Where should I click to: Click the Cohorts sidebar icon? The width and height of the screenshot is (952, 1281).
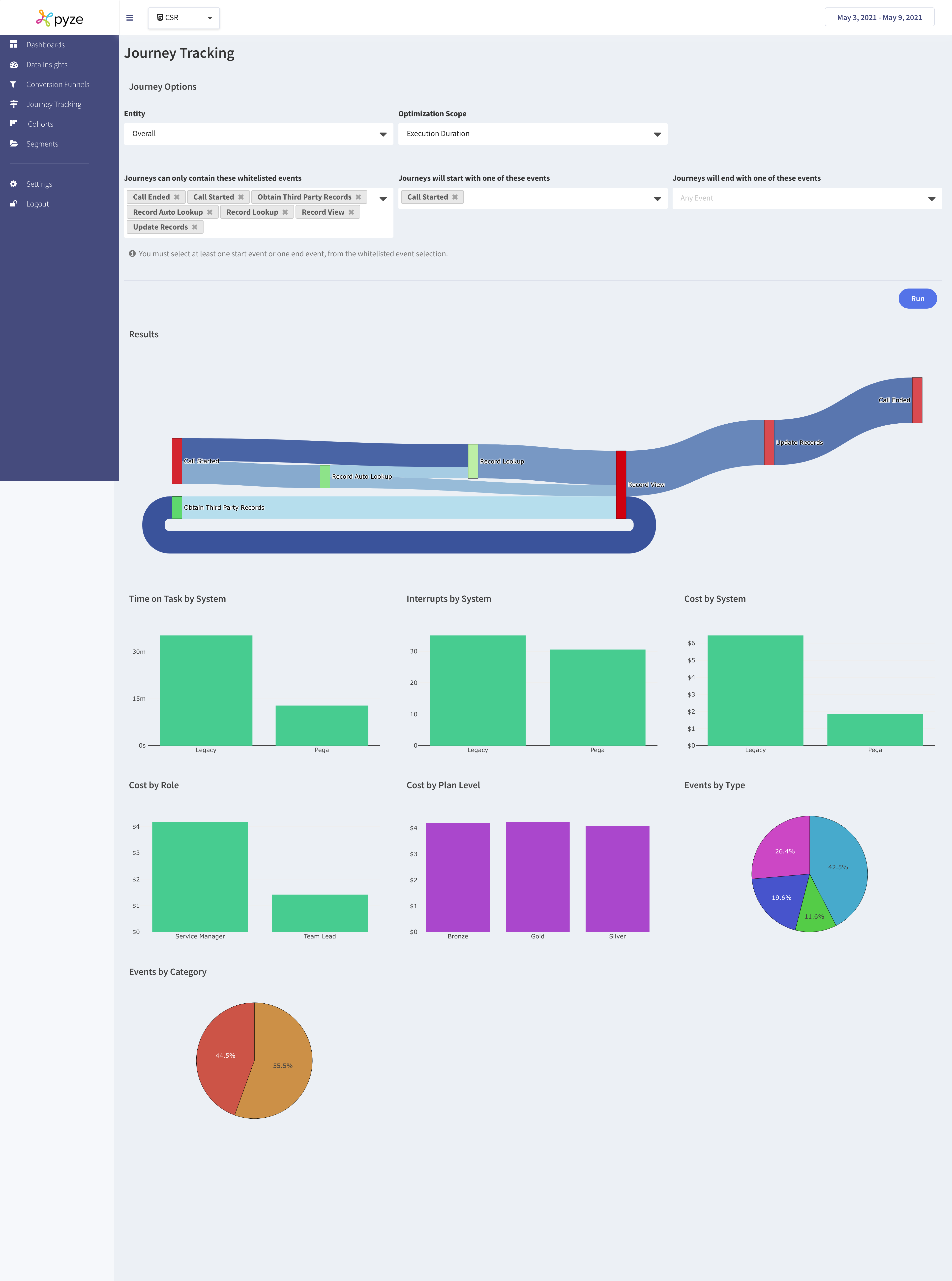coord(13,123)
